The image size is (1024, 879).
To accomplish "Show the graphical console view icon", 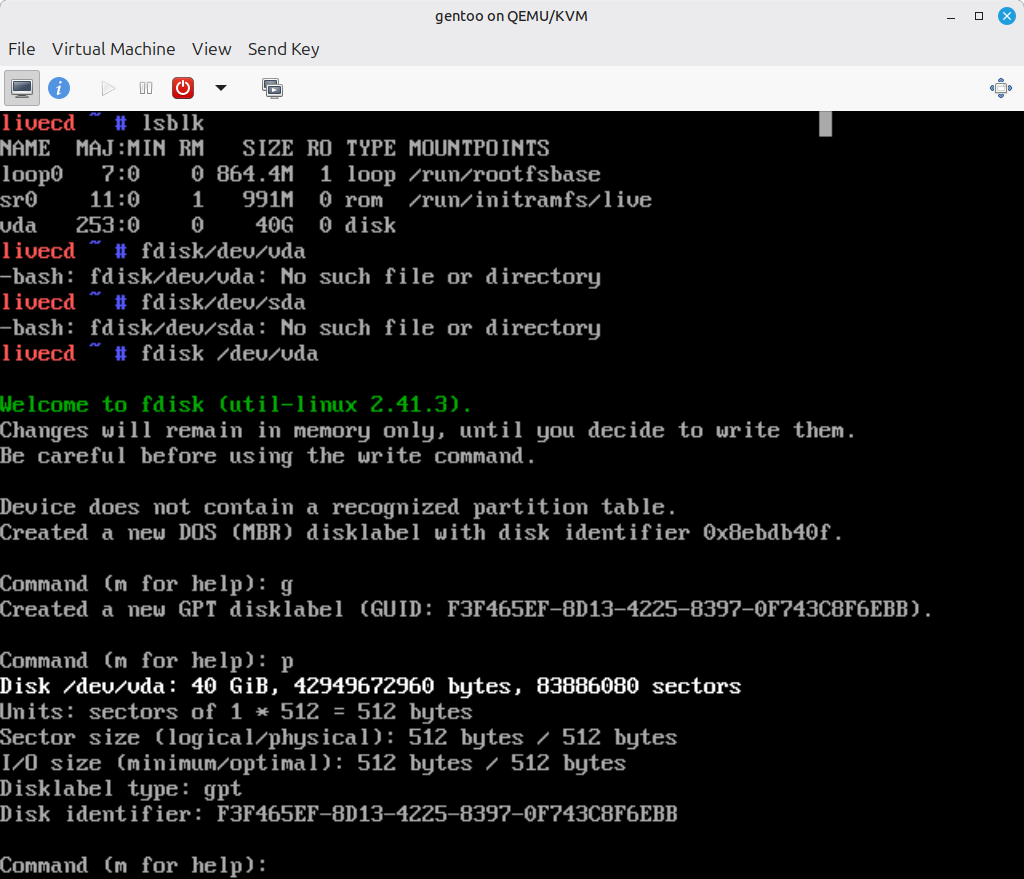I will pyautogui.click(x=22, y=88).
